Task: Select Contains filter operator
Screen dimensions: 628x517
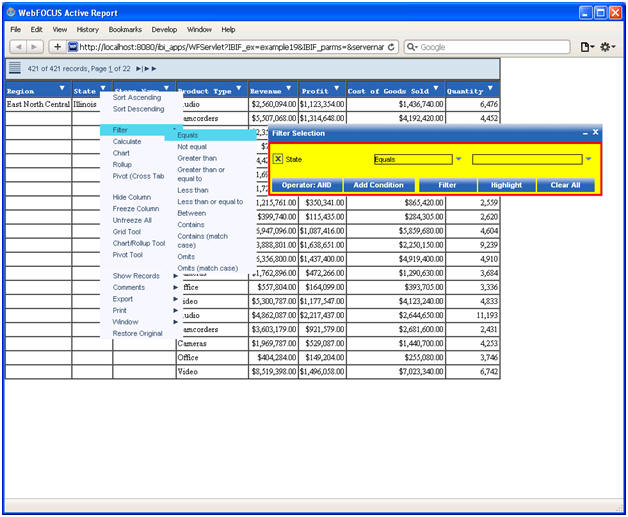Action: (x=191, y=225)
